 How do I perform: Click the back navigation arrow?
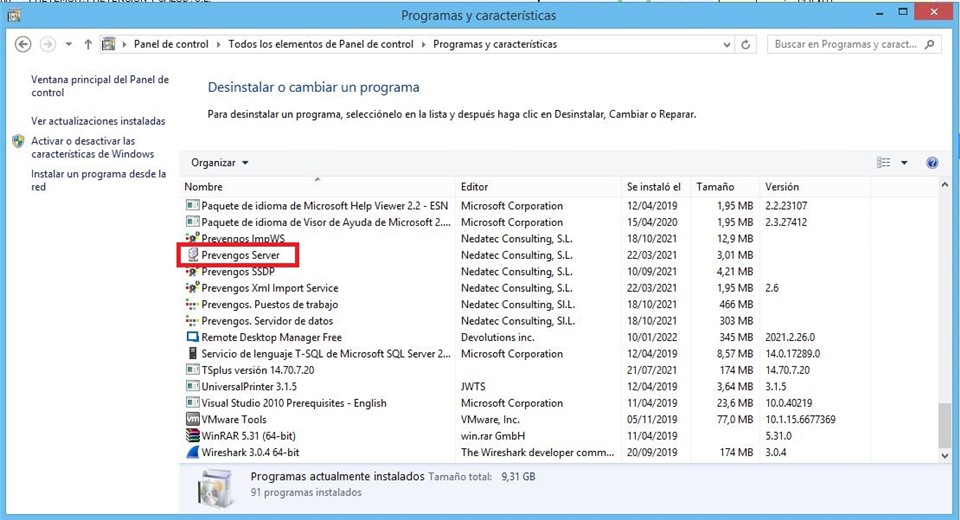pos(23,45)
